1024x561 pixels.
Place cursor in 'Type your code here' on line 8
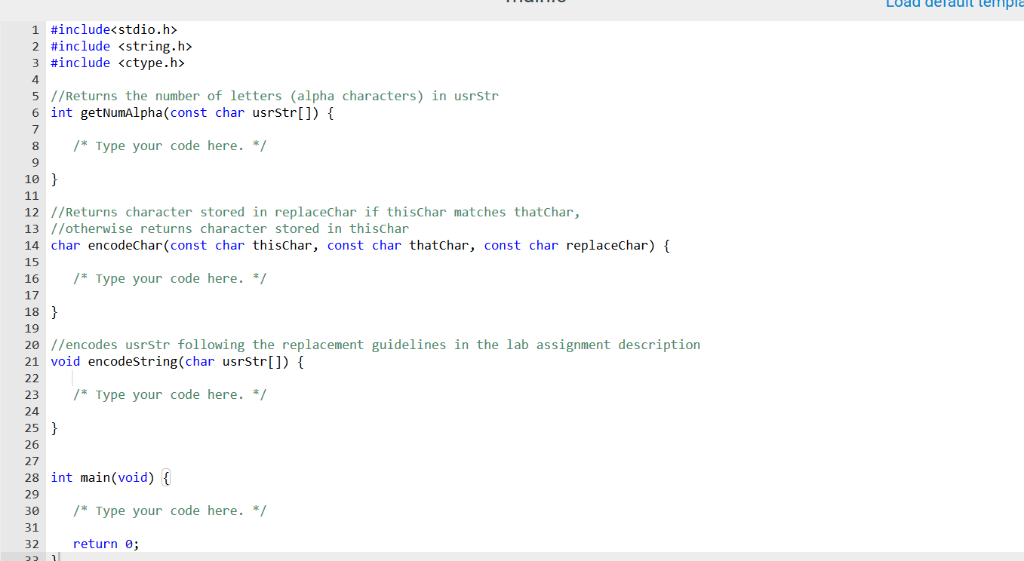[x=170, y=146]
